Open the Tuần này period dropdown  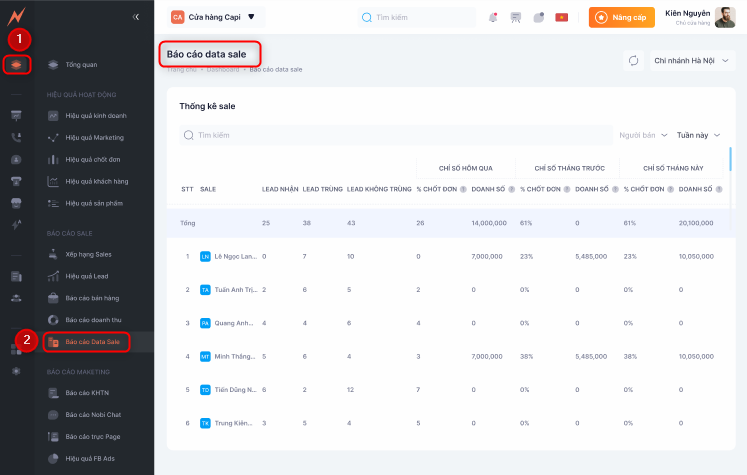pyautogui.click(x=699, y=135)
